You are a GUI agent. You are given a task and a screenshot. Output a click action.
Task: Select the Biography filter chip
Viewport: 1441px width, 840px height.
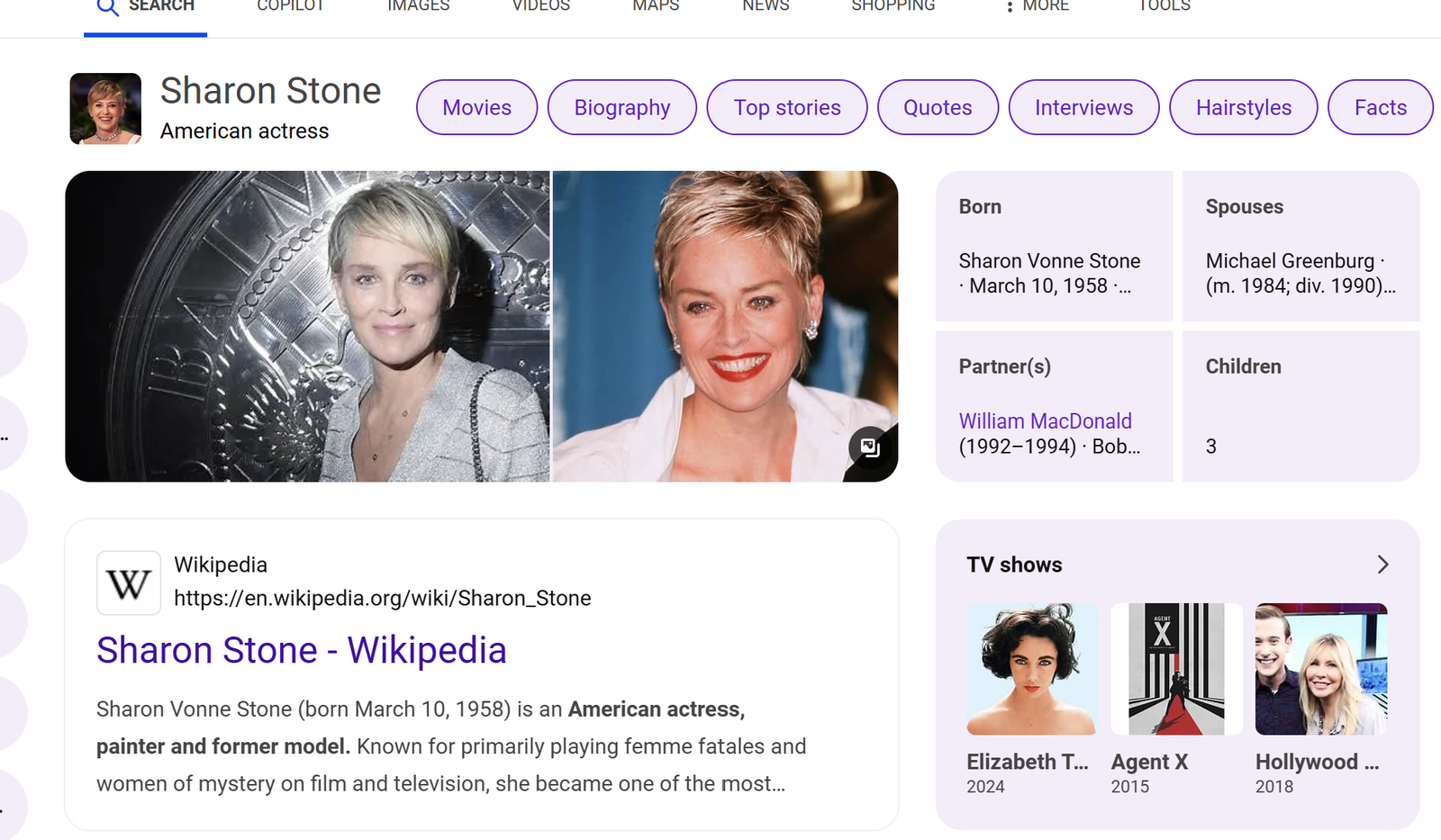pos(621,107)
